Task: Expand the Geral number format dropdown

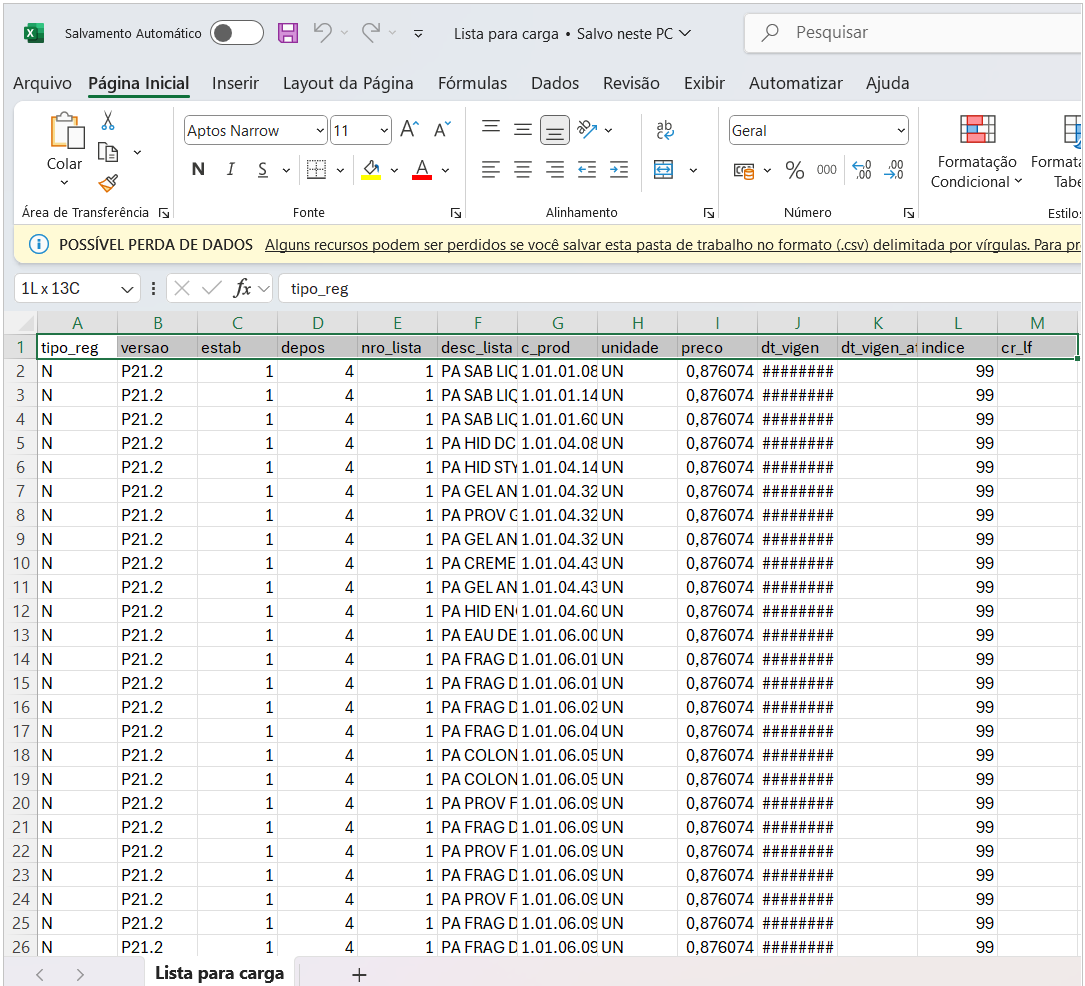Action: point(901,131)
